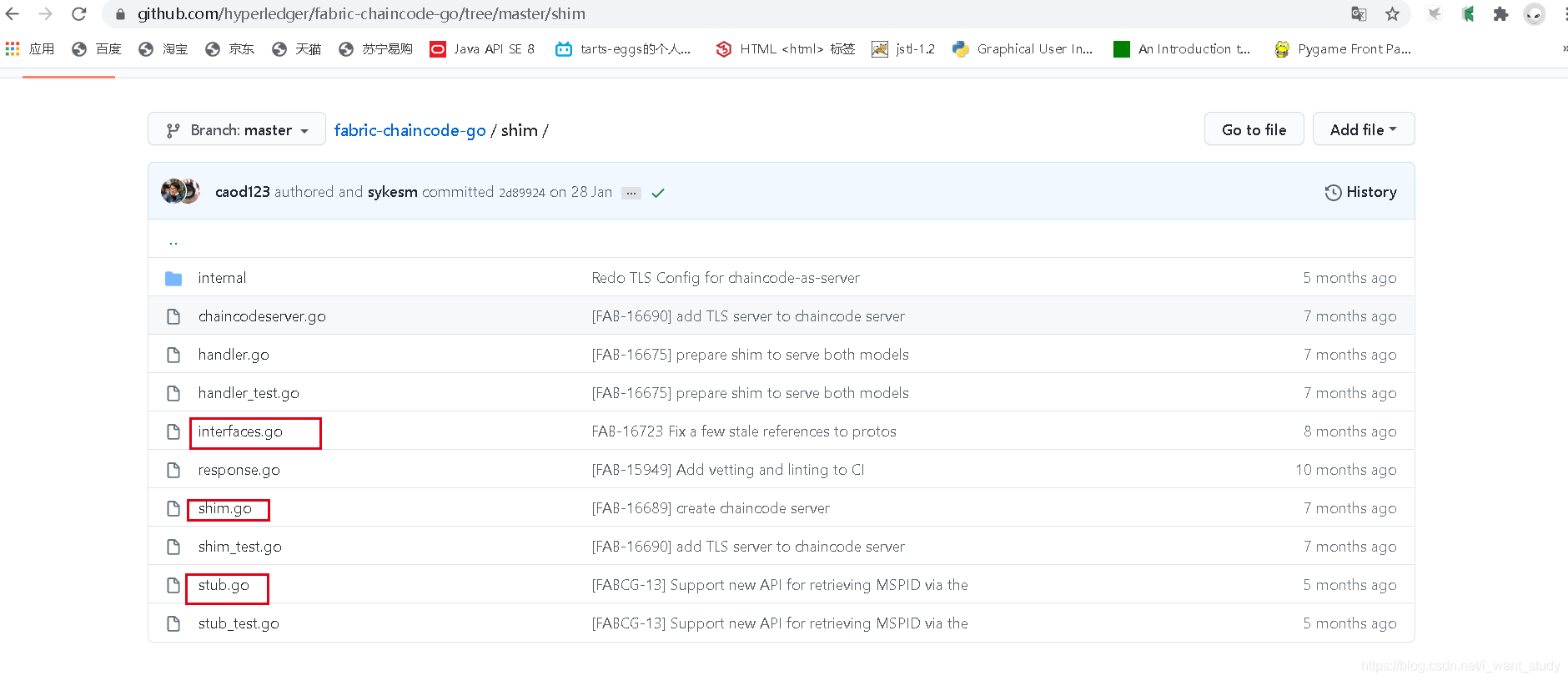Open the translate page icon

(1359, 14)
